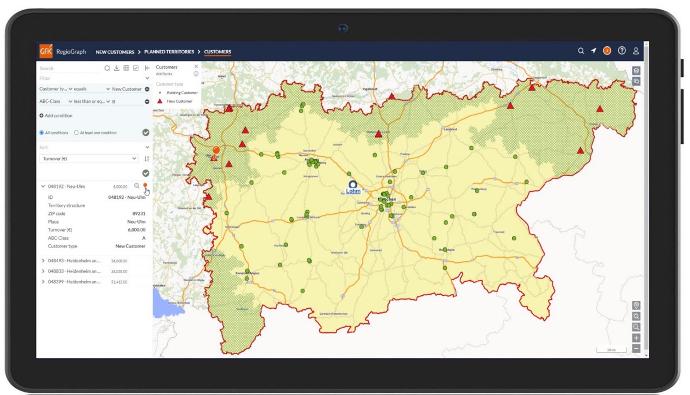Open the table view icon in the panel toolbar
Screen dimensions: 690x395
coord(126,68)
